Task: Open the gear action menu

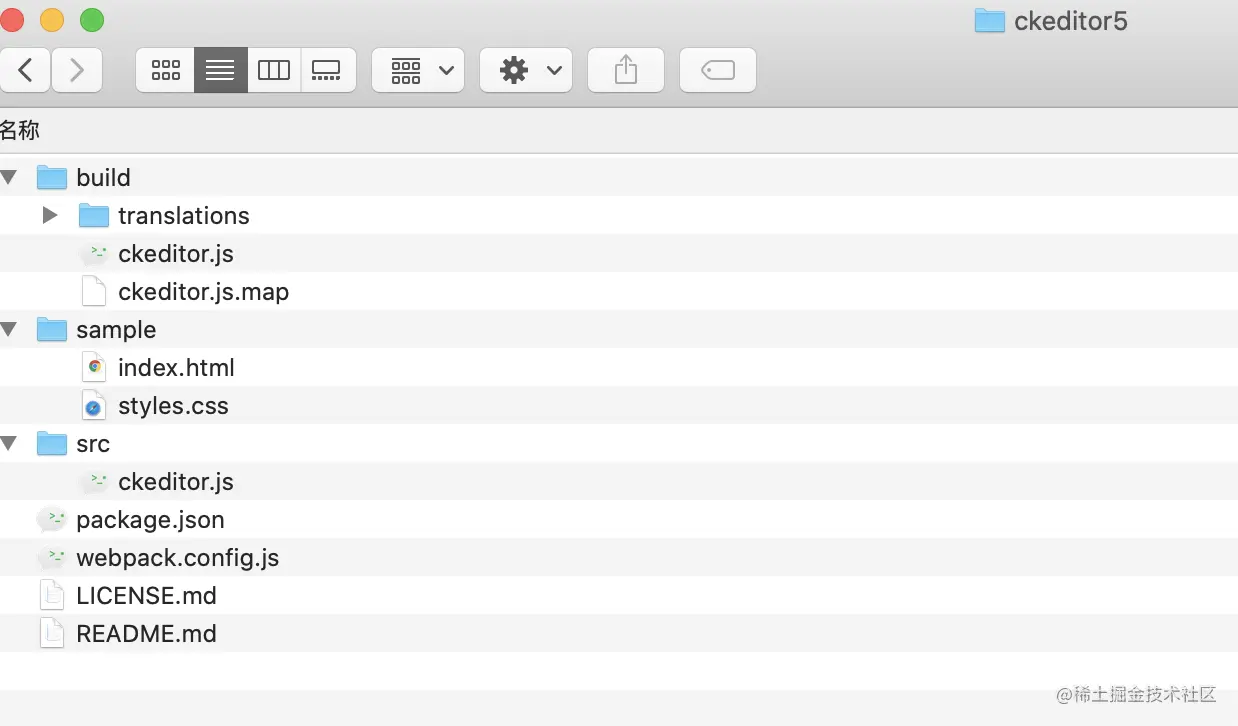Action: pos(526,70)
